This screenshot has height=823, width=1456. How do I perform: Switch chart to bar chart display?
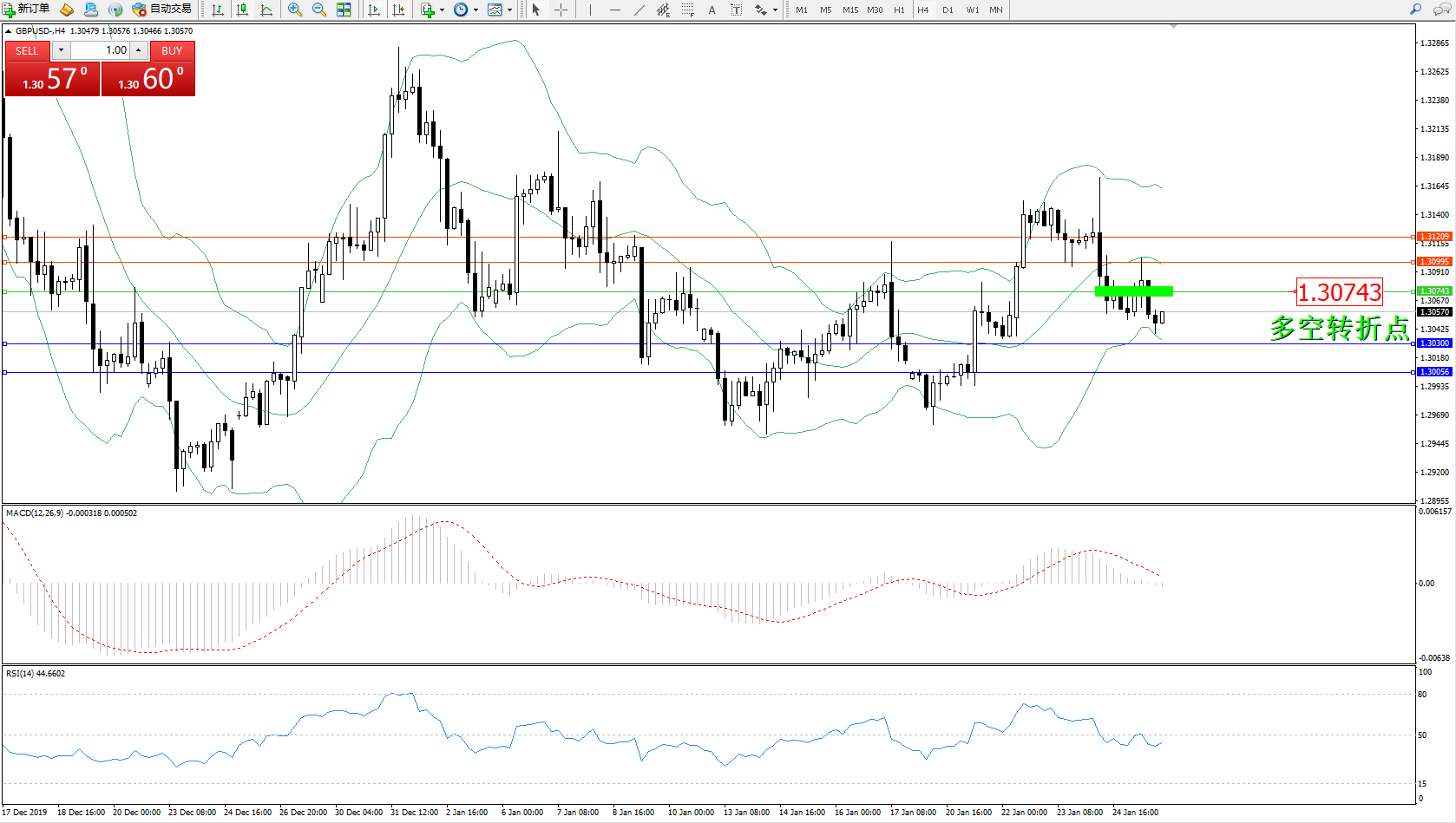pos(218,10)
